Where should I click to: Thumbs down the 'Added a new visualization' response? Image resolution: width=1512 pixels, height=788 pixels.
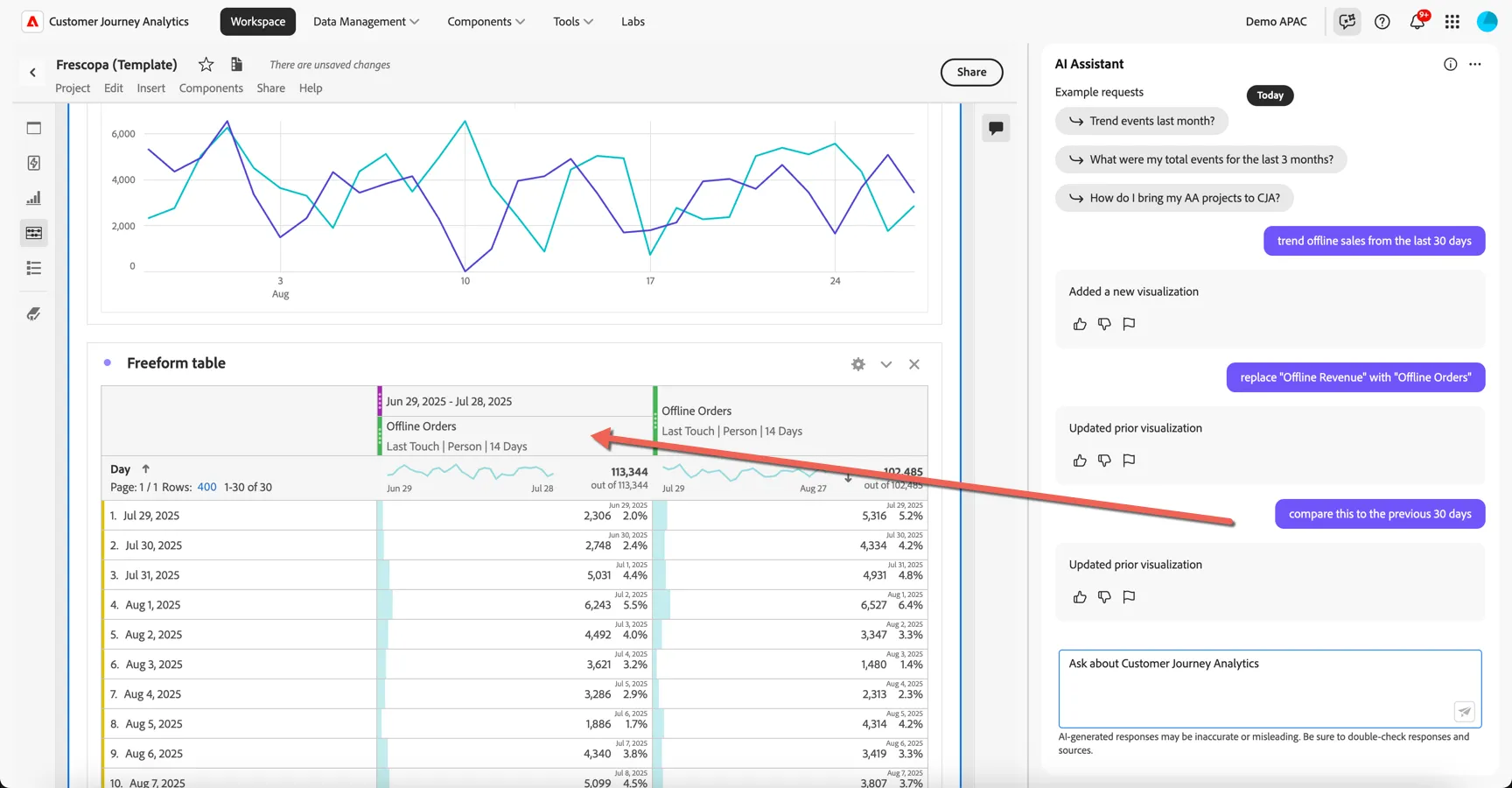tap(1104, 324)
